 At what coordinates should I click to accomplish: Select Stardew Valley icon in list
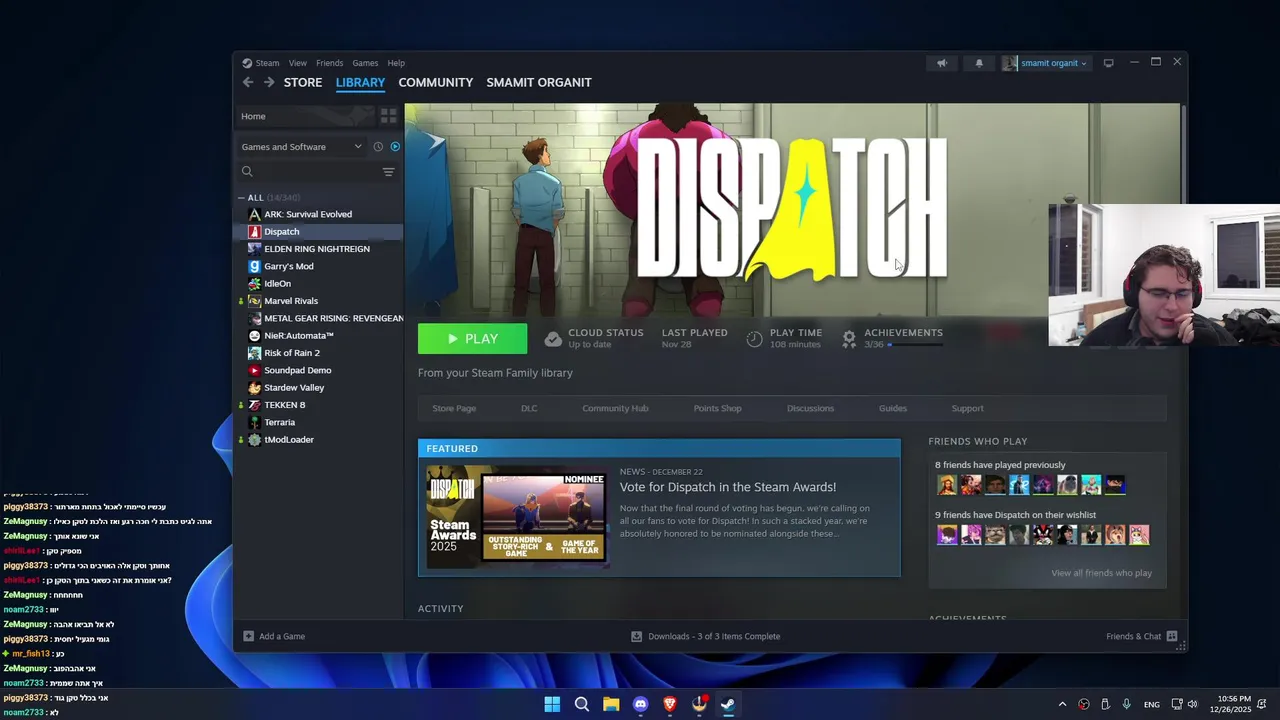[x=254, y=388]
